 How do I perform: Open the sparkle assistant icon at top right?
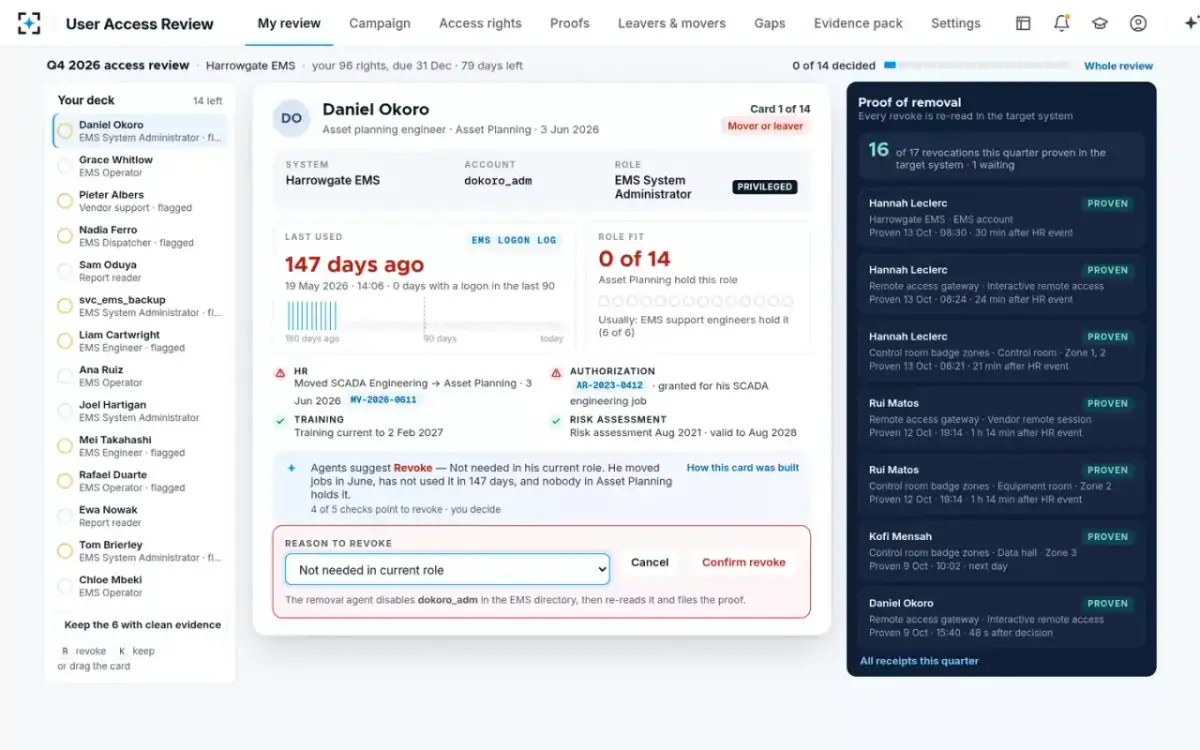[1190, 23]
